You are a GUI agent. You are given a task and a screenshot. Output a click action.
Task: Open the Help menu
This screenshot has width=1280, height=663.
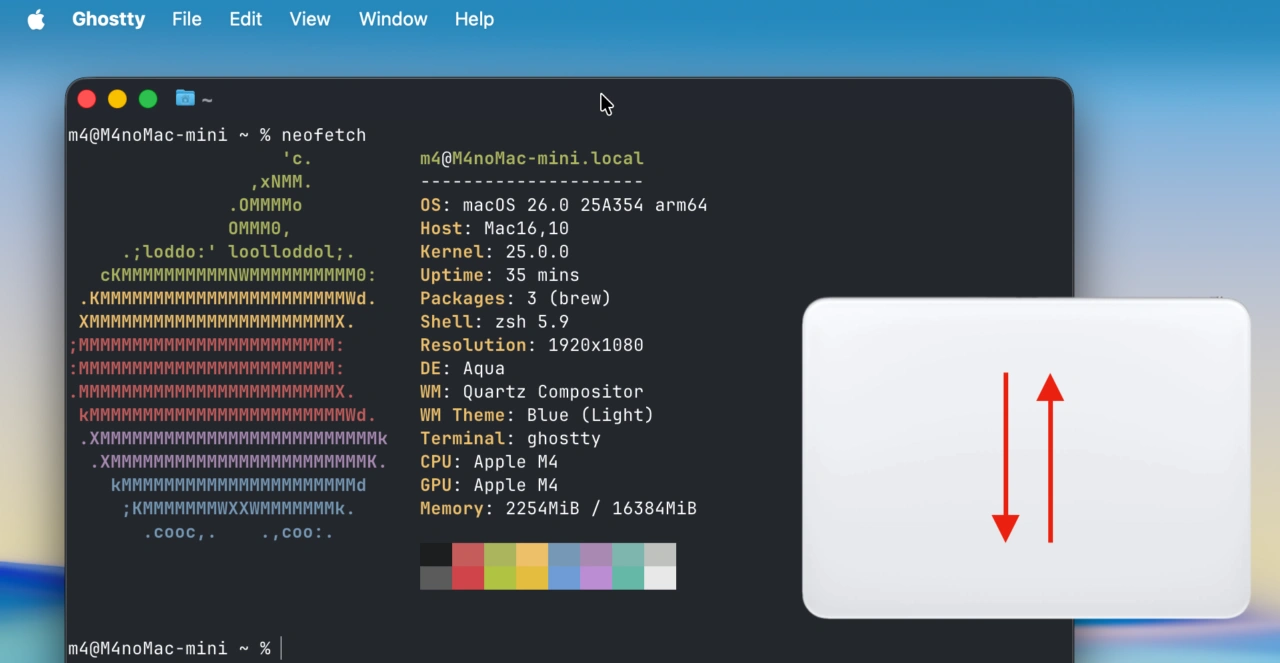click(x=474, y=18)
